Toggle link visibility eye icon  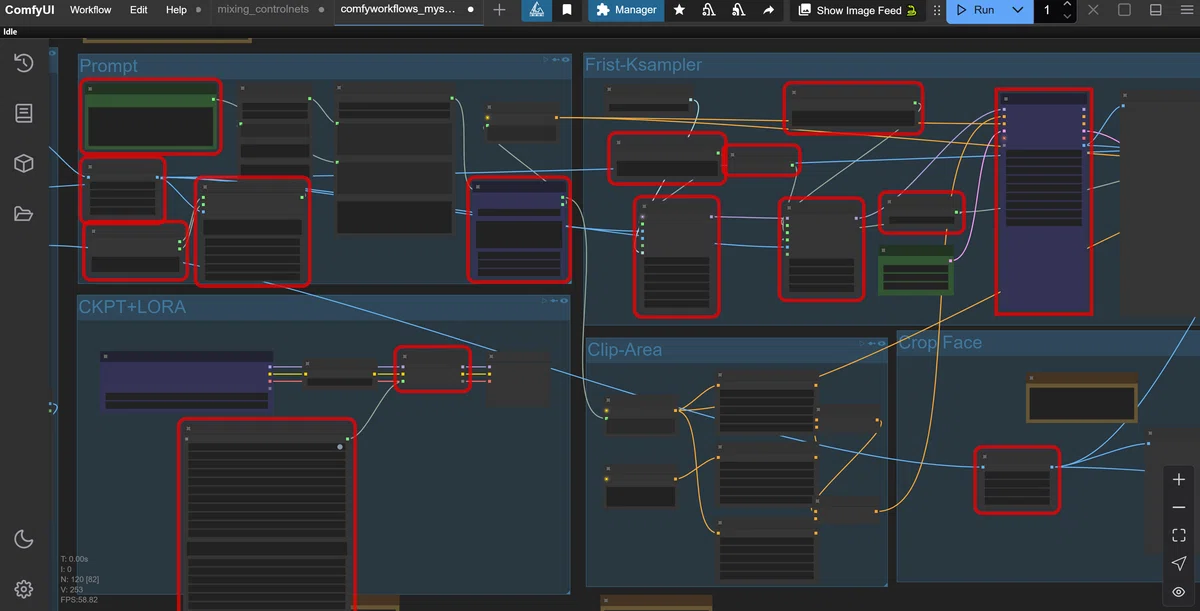coord(1179,592)
